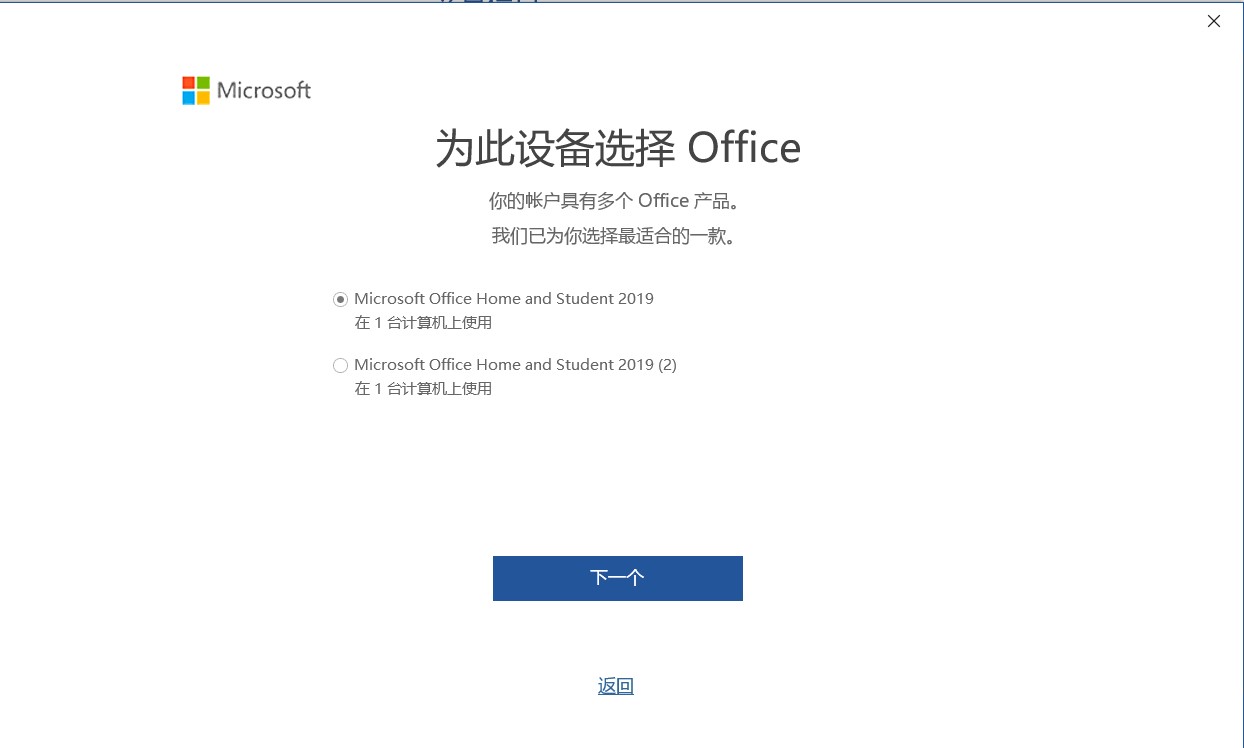Click the Microsoft logo
The width and height of the screenshot is (1244, 748).
[246, 90]
